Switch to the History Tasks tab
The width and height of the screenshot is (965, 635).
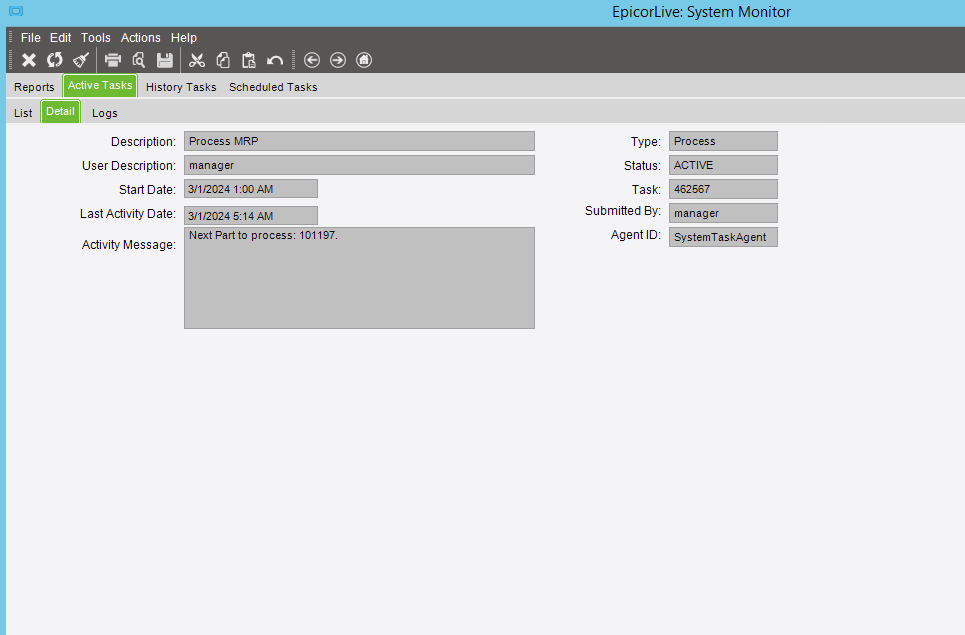[x=180, y=87]
